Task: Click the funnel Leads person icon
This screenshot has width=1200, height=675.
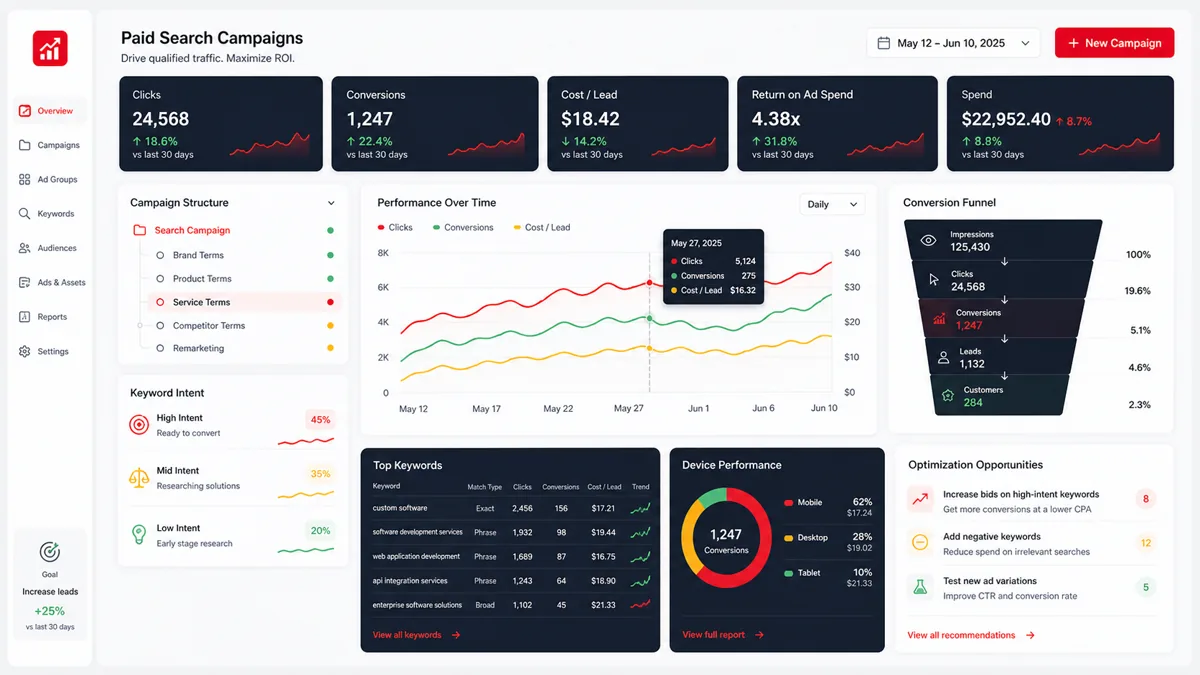Action: [x=943, y=357]
